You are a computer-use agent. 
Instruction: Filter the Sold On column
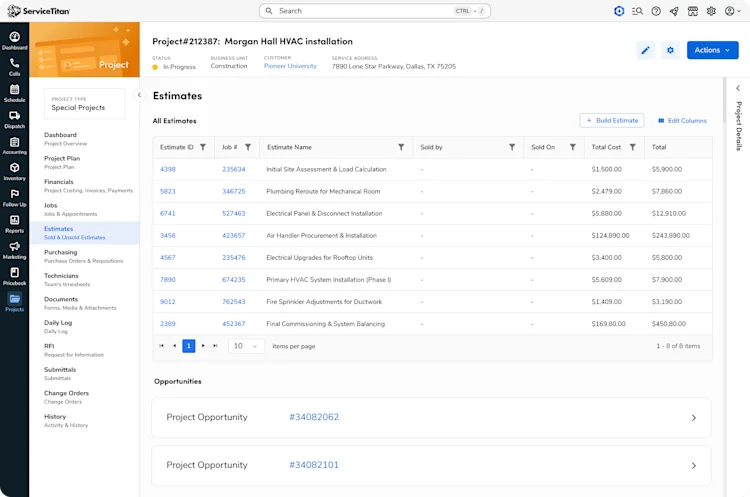coord(573,147)
